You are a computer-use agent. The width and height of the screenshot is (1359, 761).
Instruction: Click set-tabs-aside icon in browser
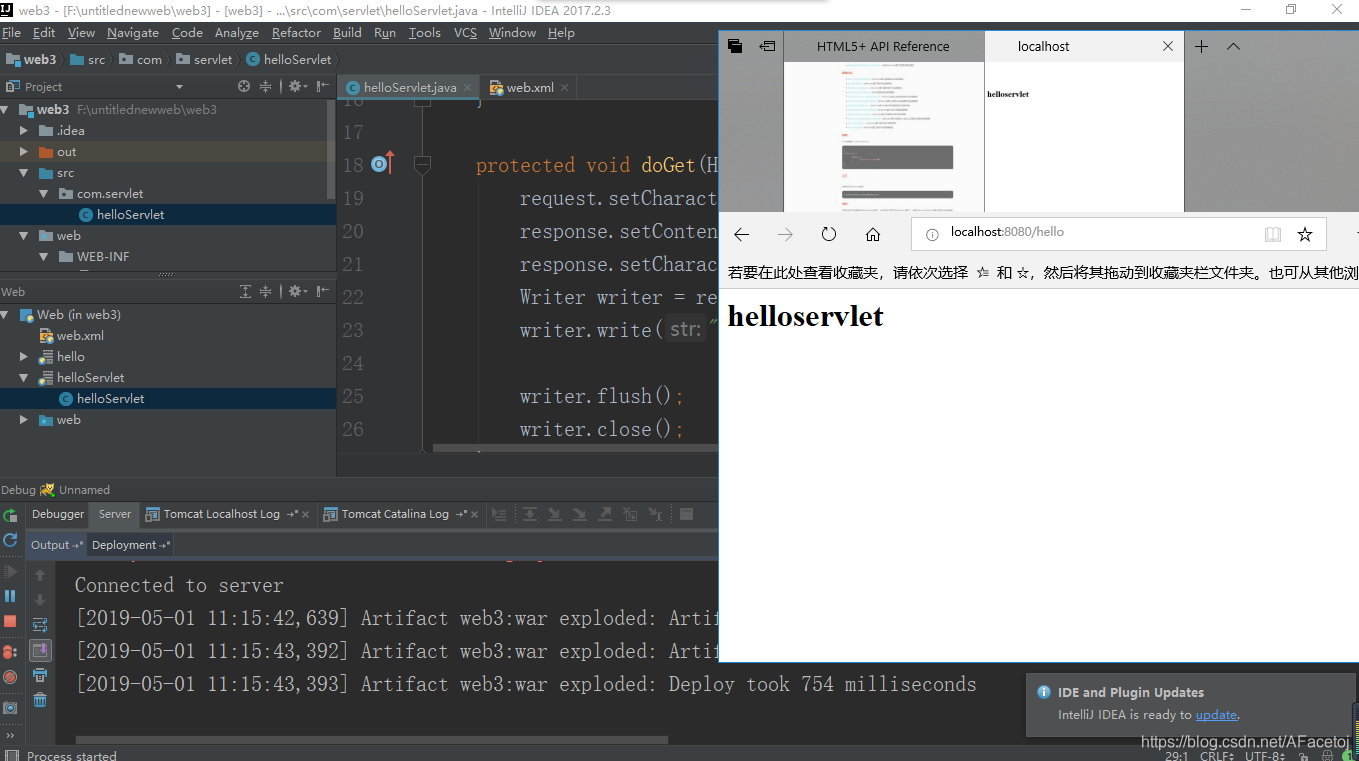[x=767, y=46]
